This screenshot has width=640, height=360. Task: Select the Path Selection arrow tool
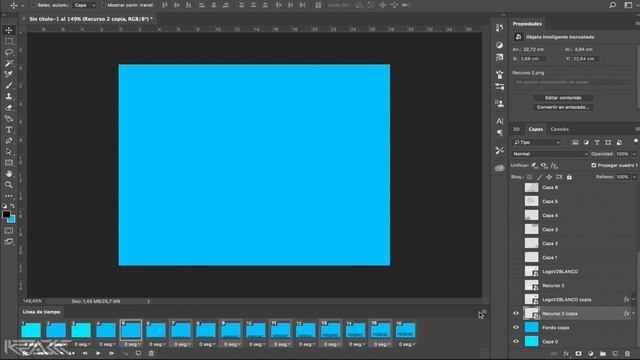coord(9,152)
